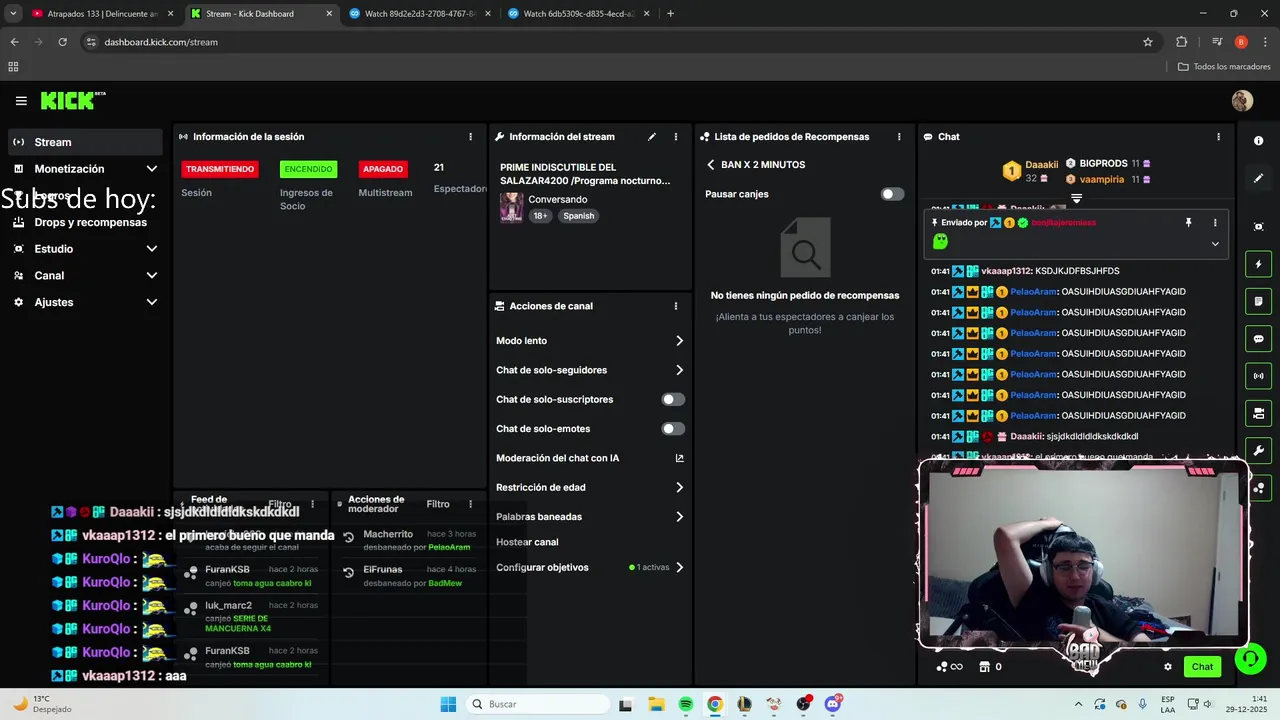Open Restricción de edad chevron

coord(680,488)
